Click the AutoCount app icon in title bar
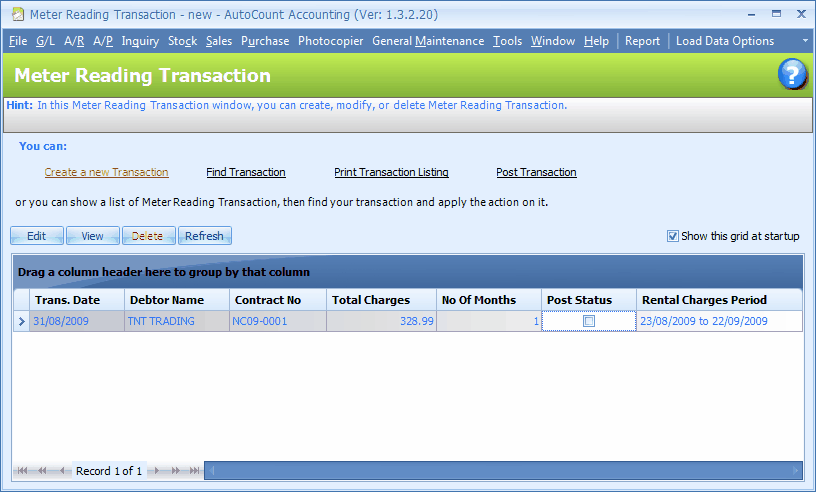Viewport: 816px width, 492px height. [18, 14]
